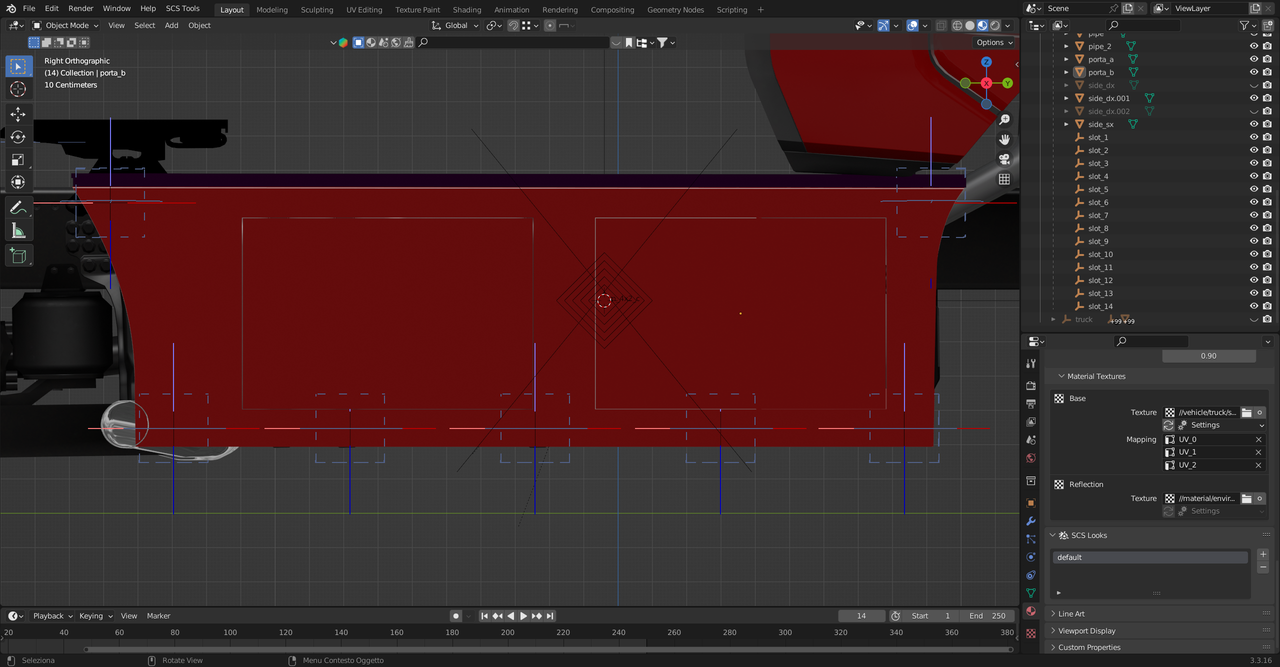Open the Scene properties tab icon
The height and width of the screenshot is (667, 1280).
[x=1031, y=442]
